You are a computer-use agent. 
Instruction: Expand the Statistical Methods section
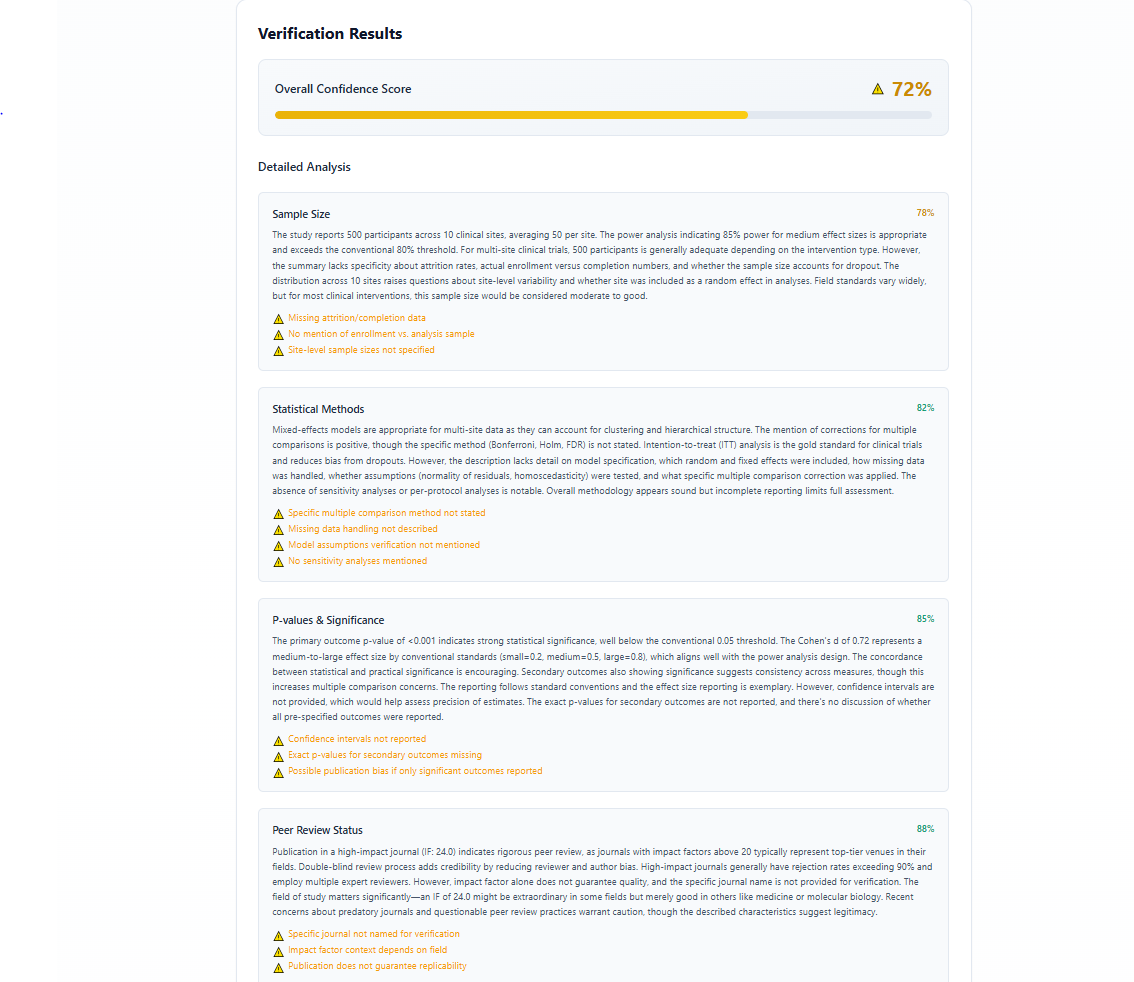(317, 408)
